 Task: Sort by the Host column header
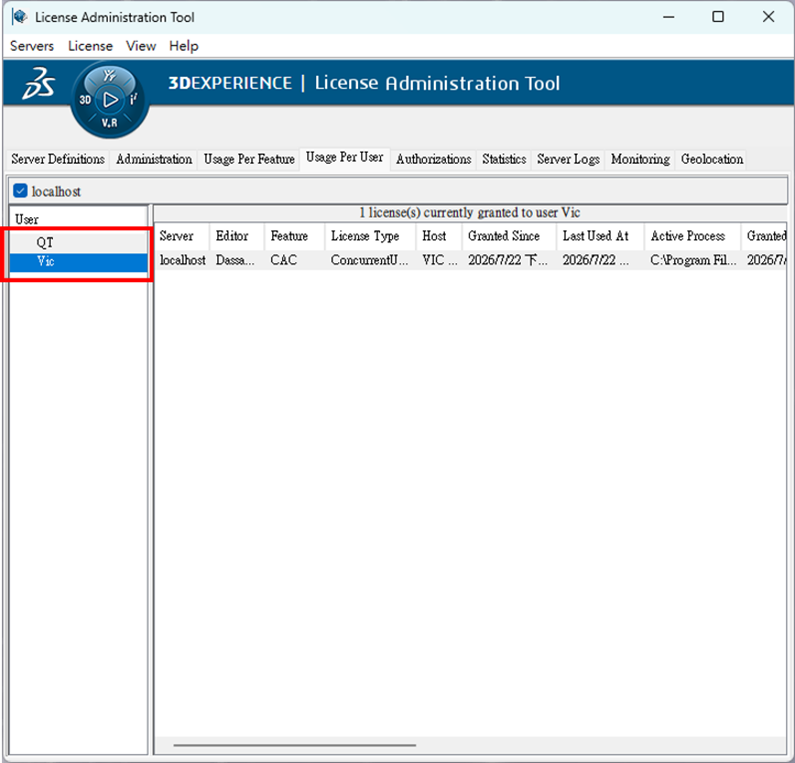tap(439, 236)
